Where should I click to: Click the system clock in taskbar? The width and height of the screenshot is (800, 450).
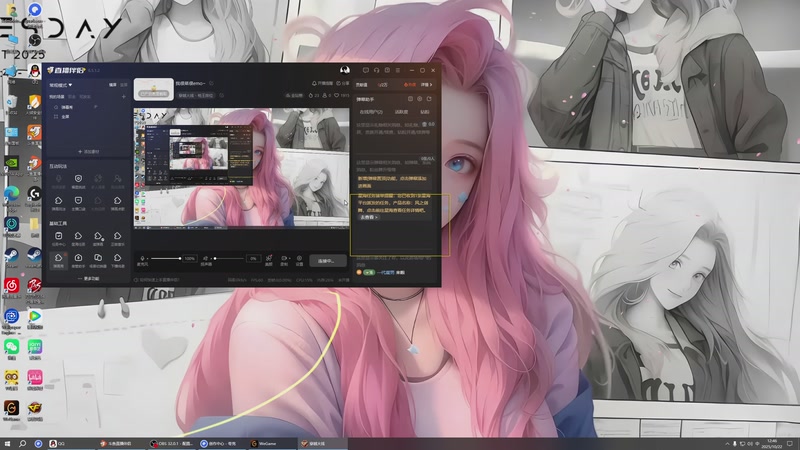click(772, 443)
